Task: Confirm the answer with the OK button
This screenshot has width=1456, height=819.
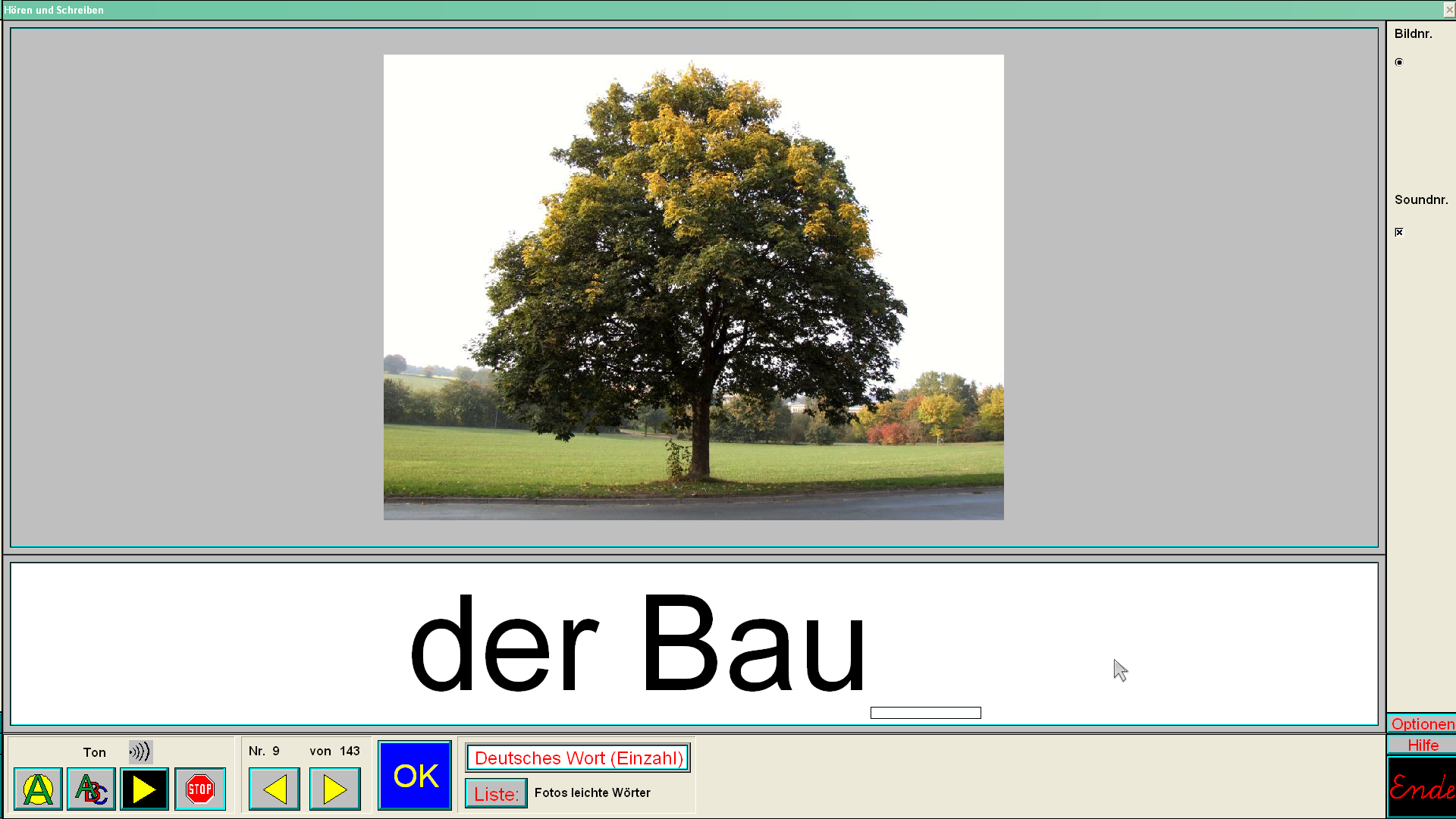Action: [415, 774]
